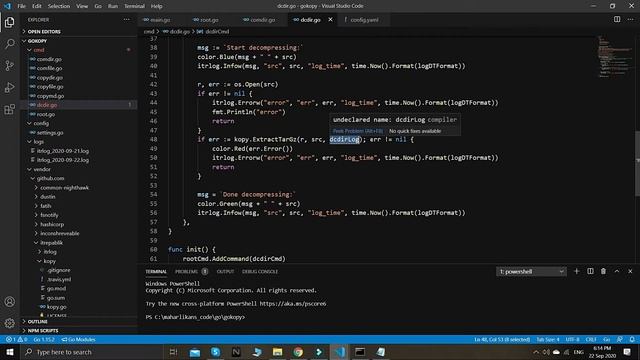Screen dimensions: 640x360
Task: Open the Manage gear icon
Action: (x=9, y=323)
